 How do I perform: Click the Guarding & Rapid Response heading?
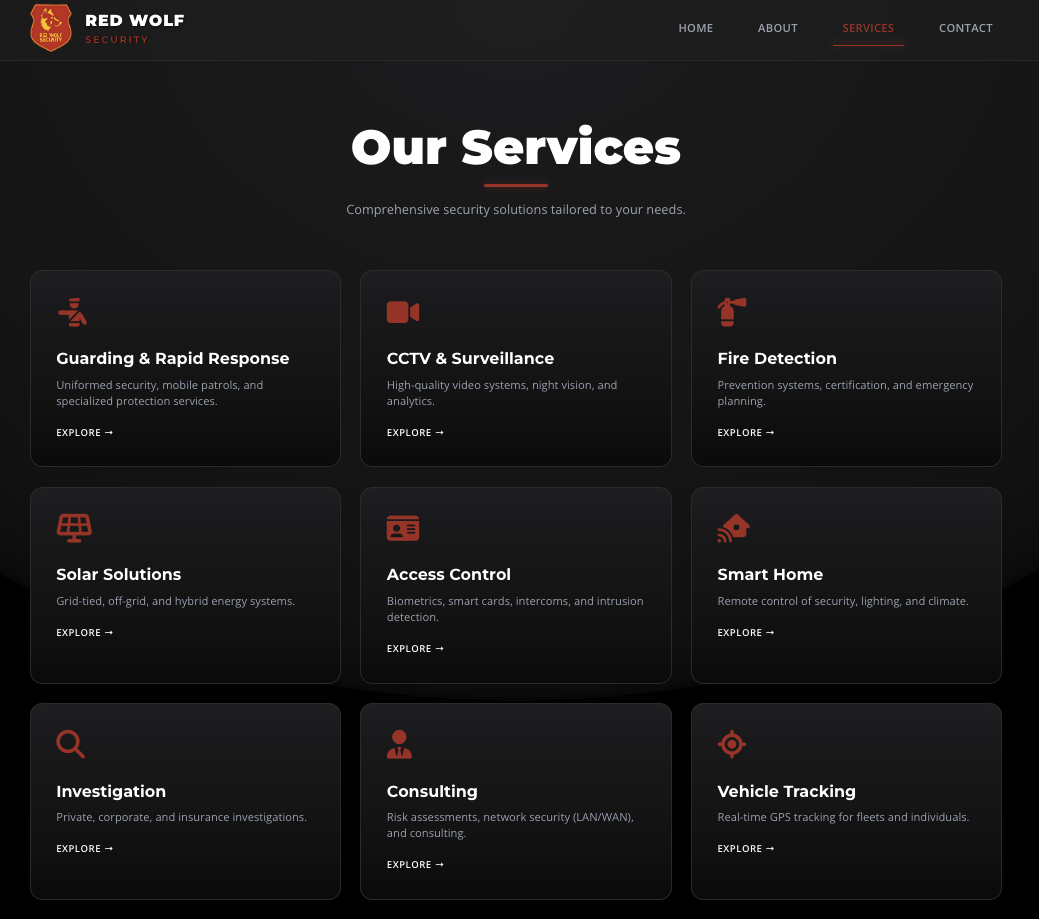(173, 358)
